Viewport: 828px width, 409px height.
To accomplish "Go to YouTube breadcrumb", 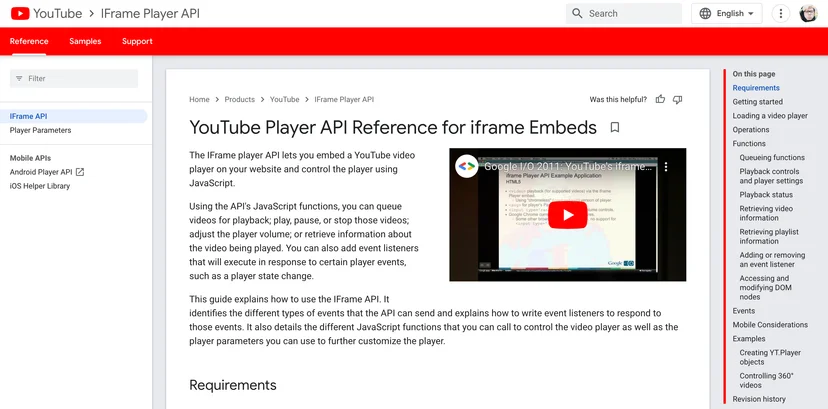I will (x=285, y=99).
